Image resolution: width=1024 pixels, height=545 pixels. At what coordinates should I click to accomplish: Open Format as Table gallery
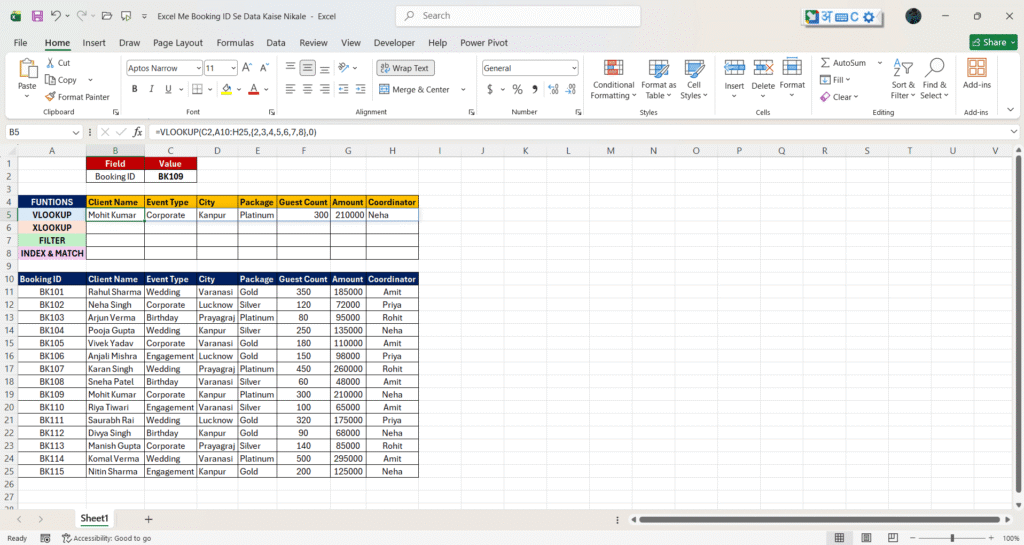pos(658,80)
